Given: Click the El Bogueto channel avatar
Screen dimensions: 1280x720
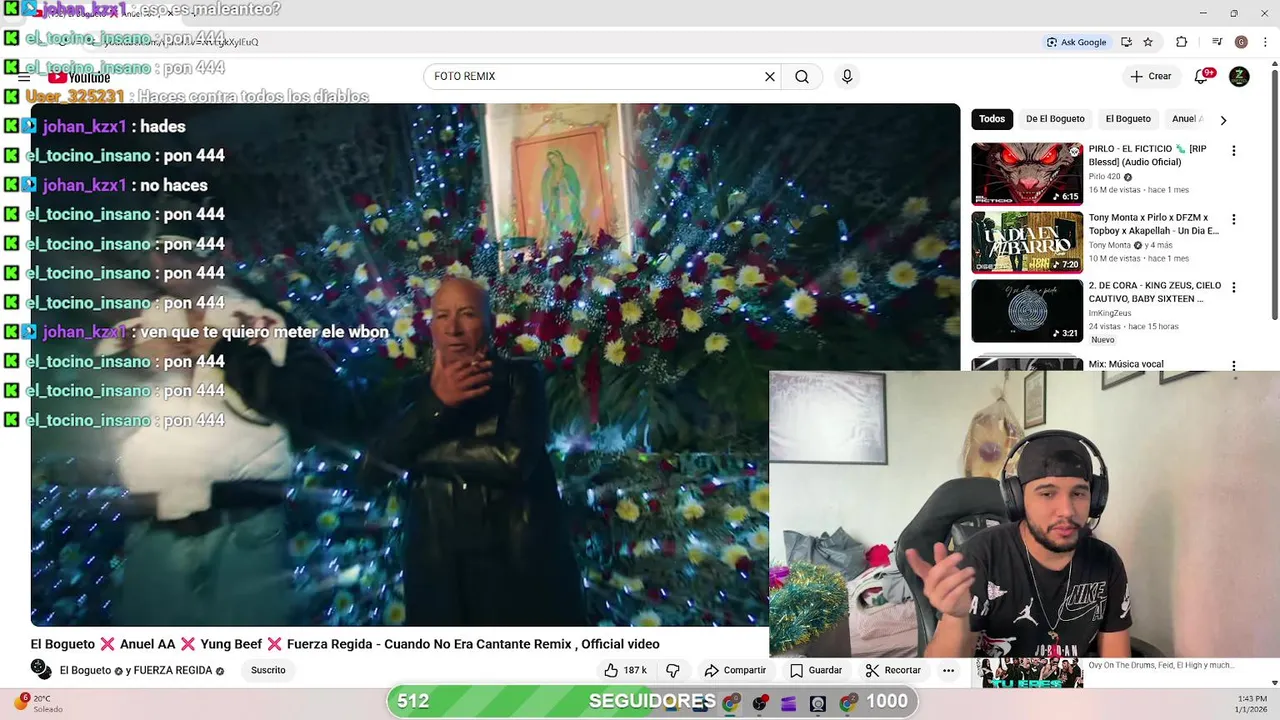Looking at the screenshot, I should point(41,669).
